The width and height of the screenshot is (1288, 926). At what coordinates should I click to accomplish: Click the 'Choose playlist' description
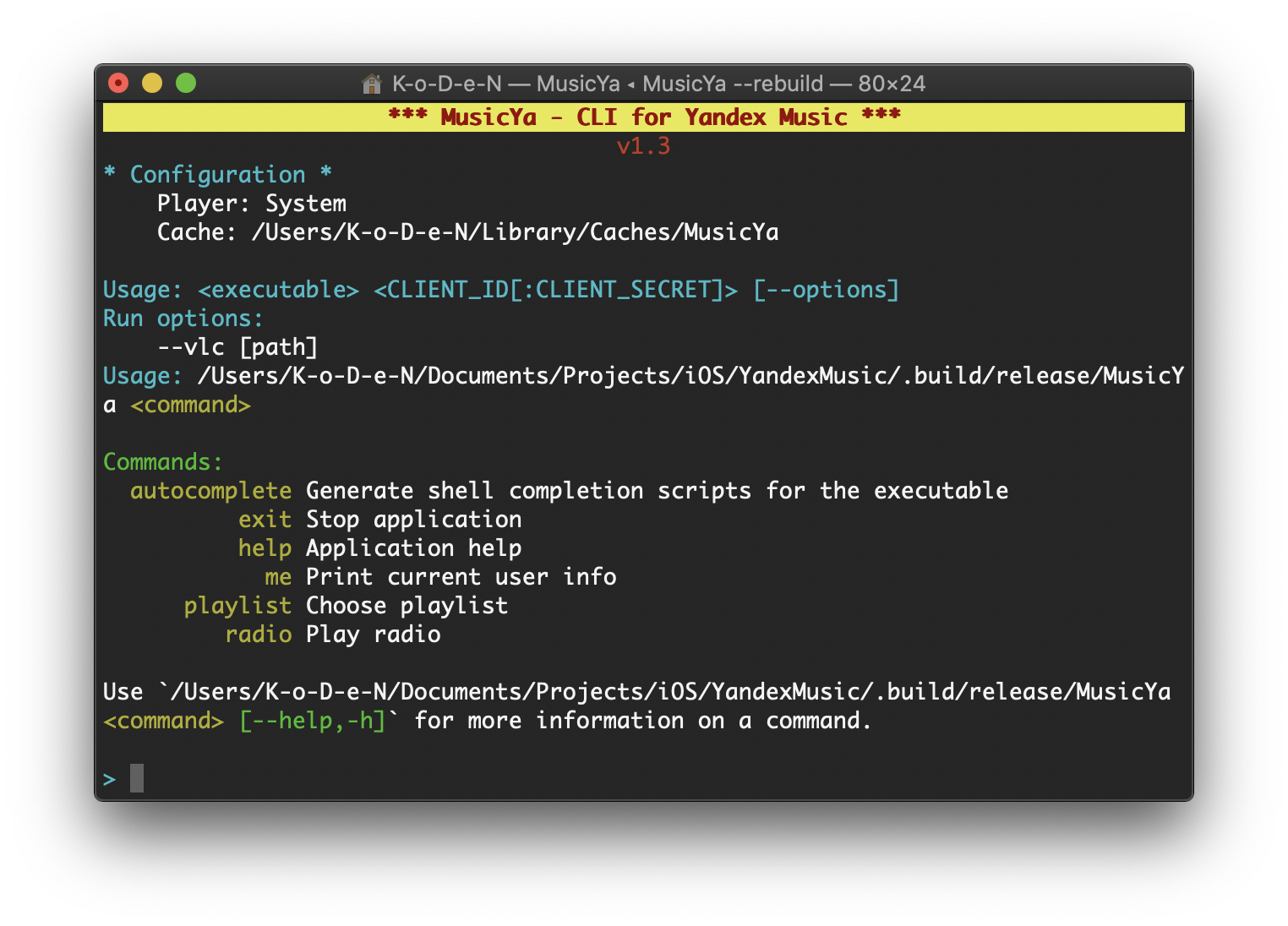point(407,606)
